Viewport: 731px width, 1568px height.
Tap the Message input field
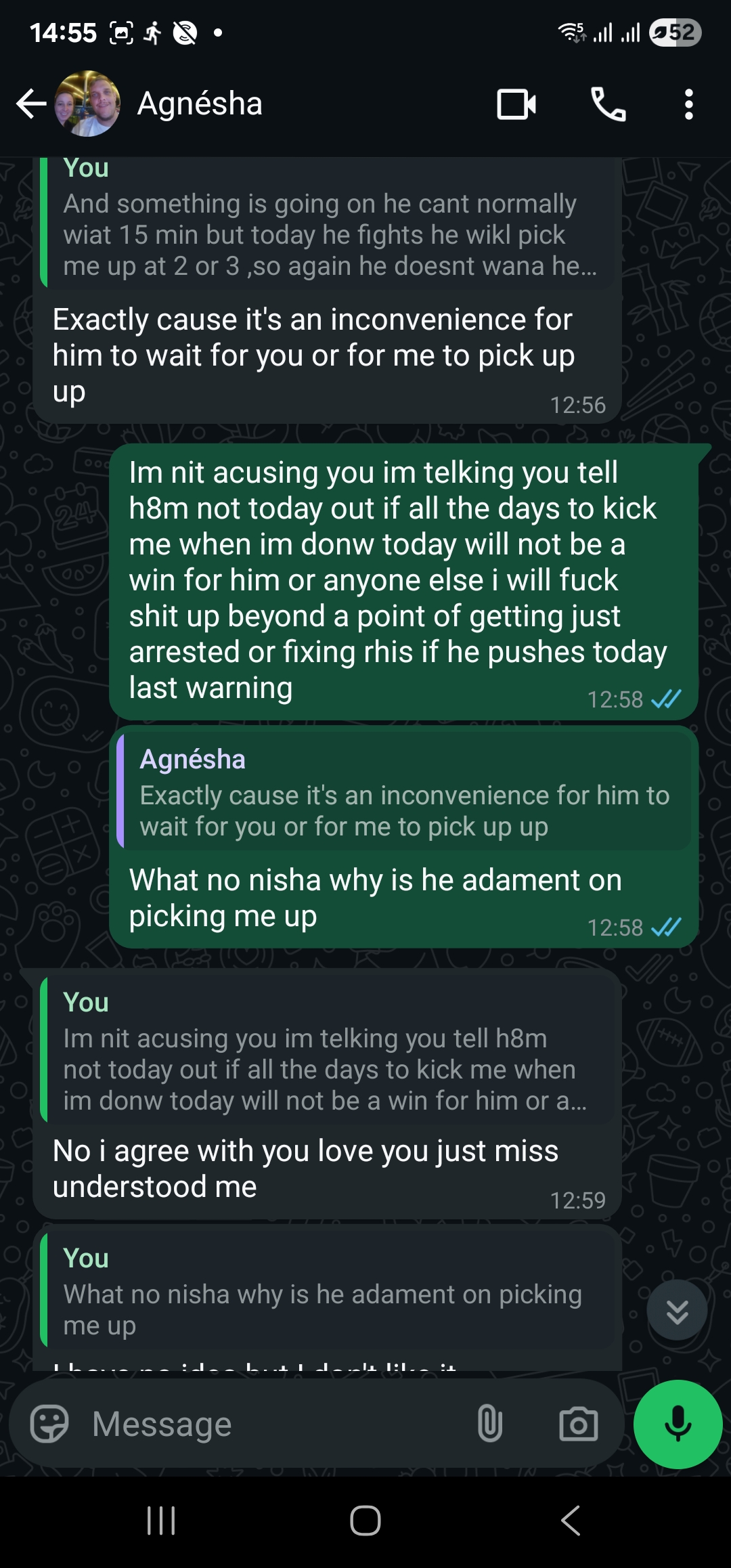(x=271, y=1424)
